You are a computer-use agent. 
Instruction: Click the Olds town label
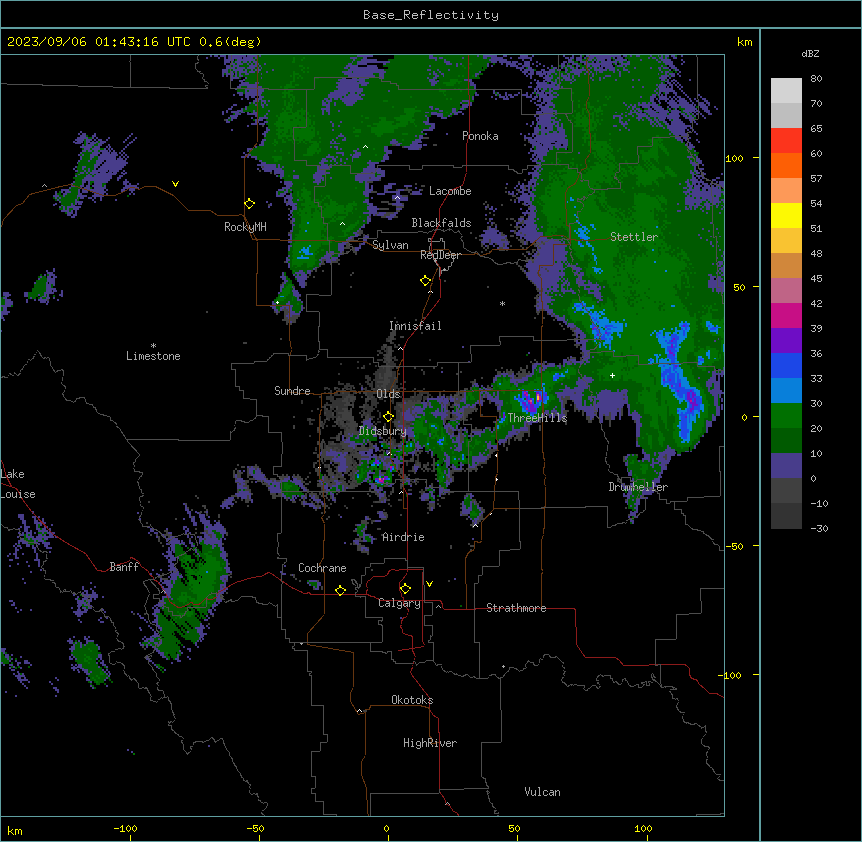pos(388,394)
